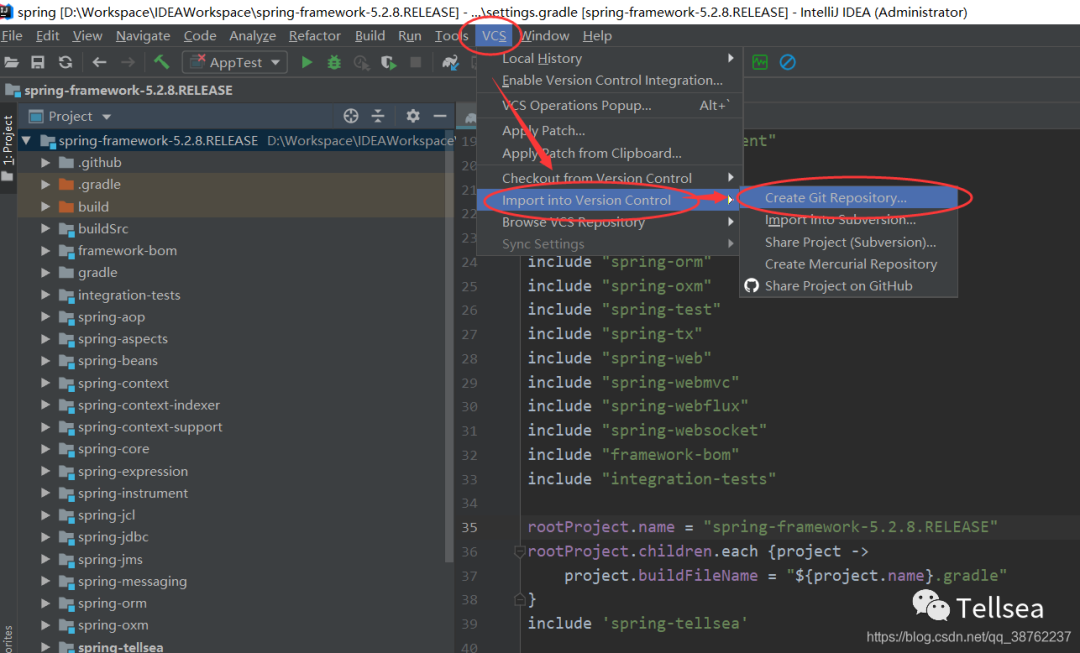Click the 1: Project side tool tab
This screenshot has height=653, width=1080.
(x=8, y=141)
